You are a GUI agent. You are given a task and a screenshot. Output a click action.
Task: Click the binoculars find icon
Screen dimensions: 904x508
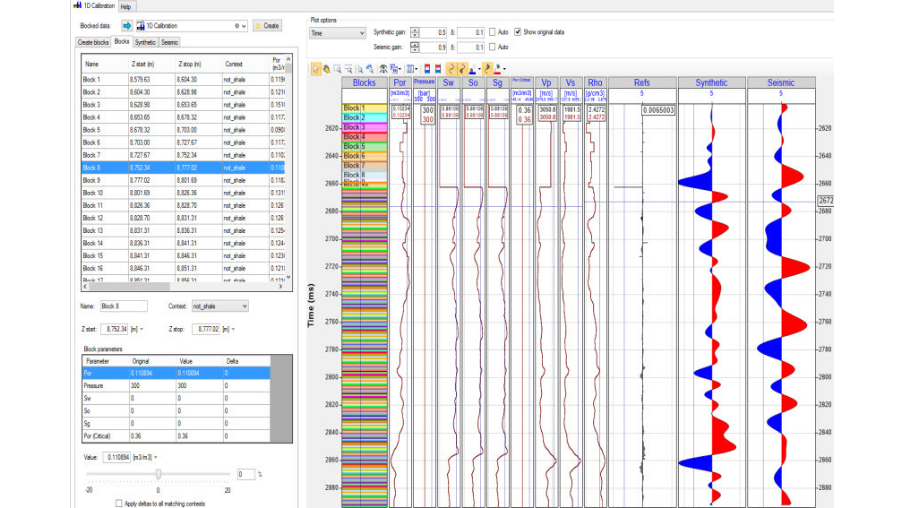[x=383, y=69]
